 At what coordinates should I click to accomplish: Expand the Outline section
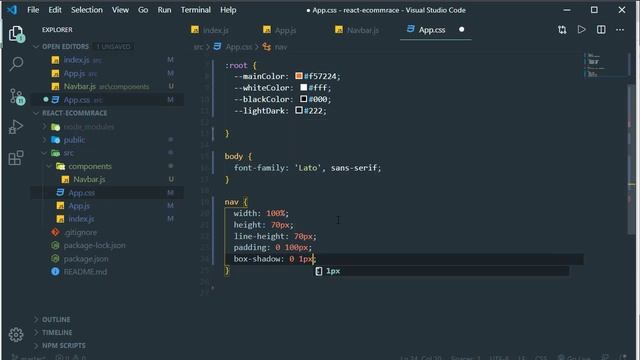(56, 320)
